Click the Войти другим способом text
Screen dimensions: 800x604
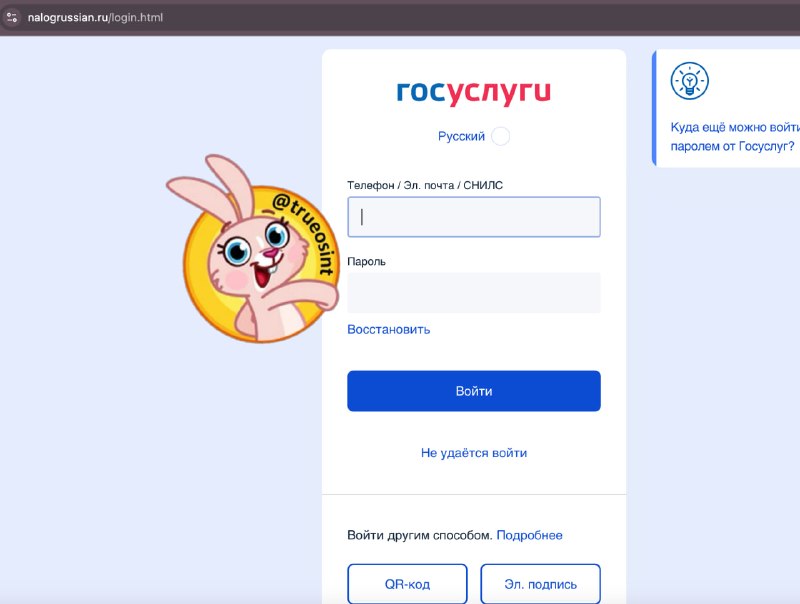click(x=419, y=535)
